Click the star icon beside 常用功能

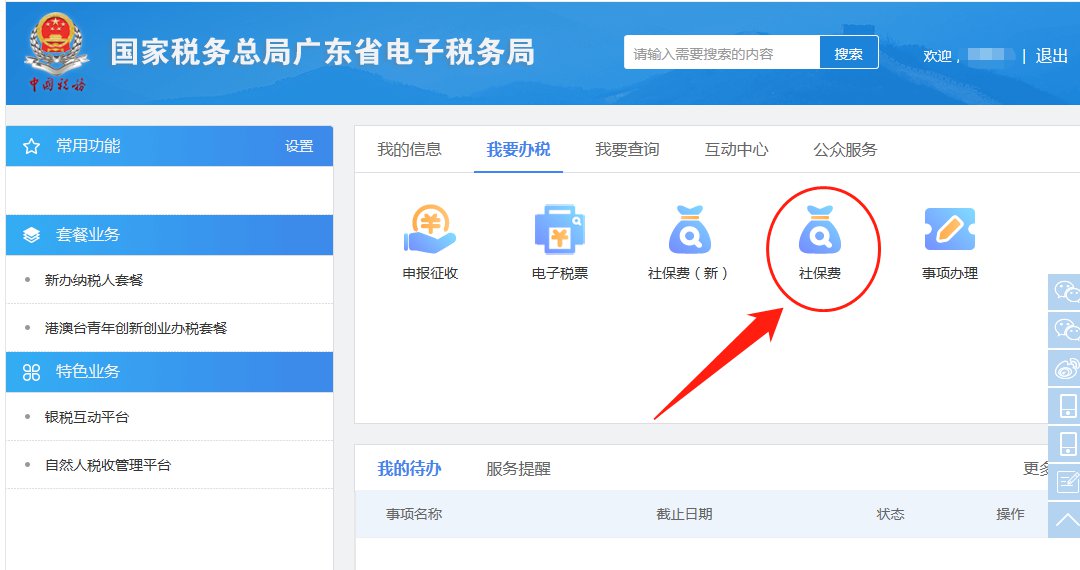tap(31, 146)
